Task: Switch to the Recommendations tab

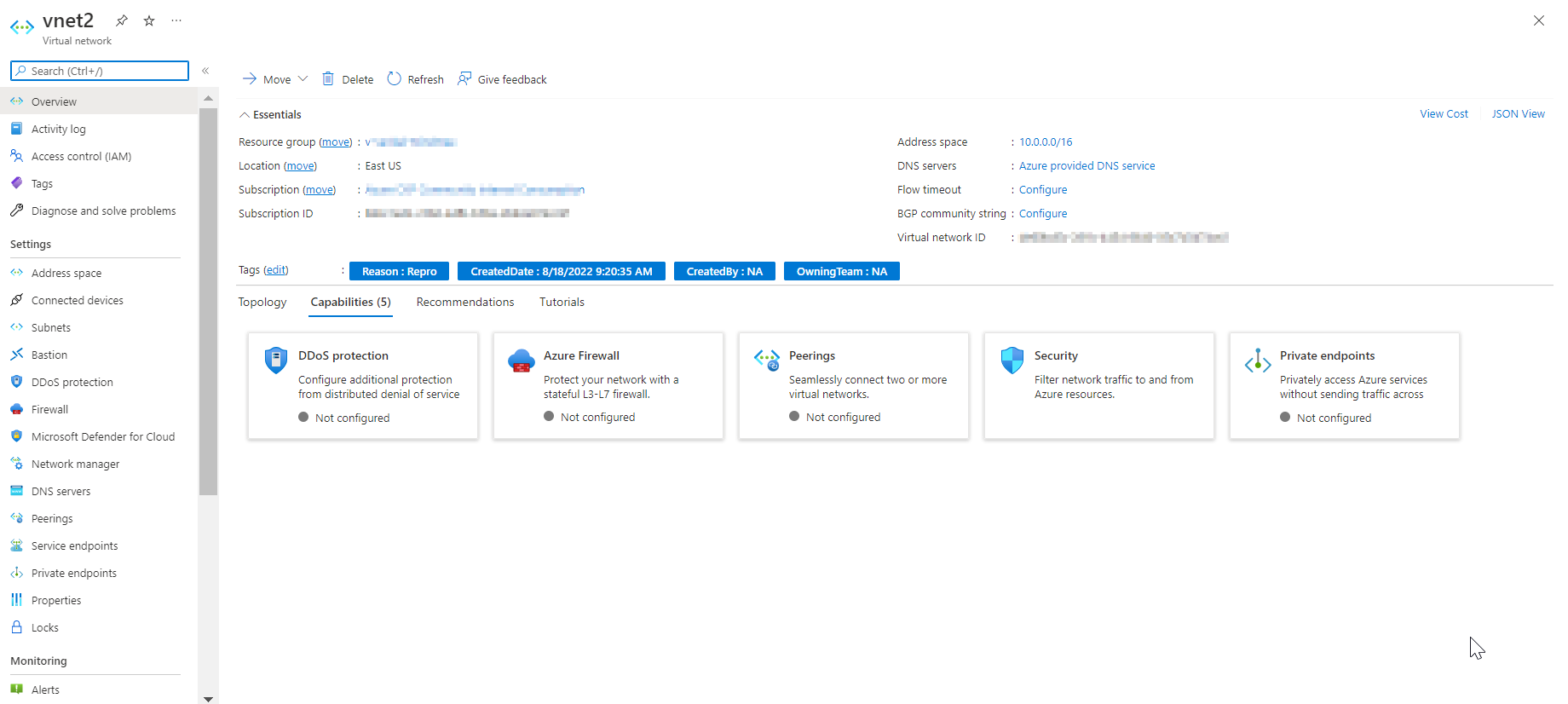Action: tap(465, 303)
